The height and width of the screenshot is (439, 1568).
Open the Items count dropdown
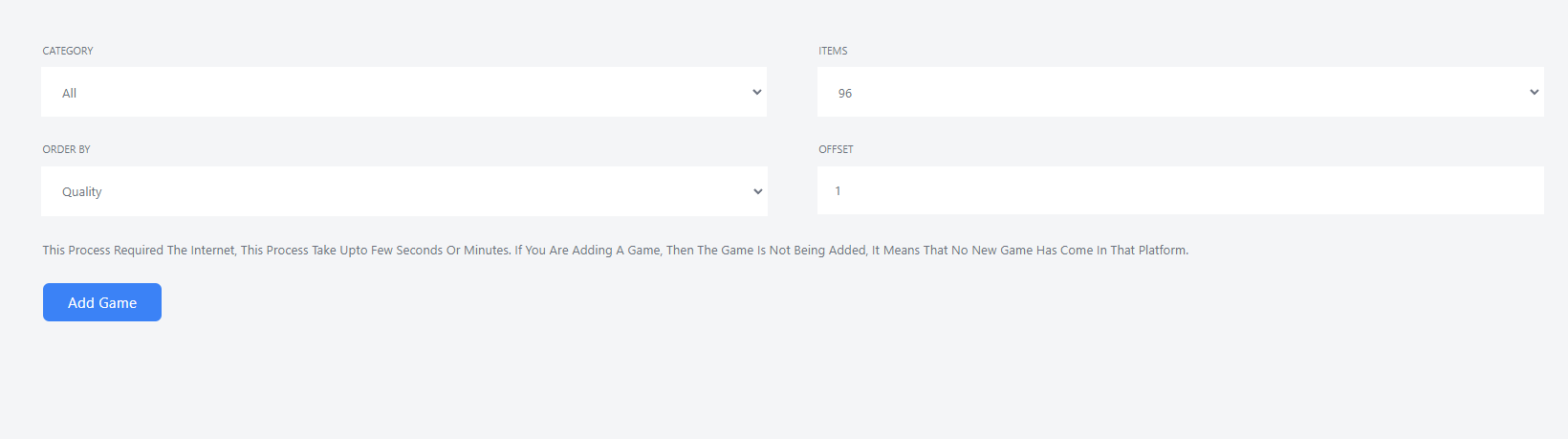pyautogui.click(x=1180, y=93)
